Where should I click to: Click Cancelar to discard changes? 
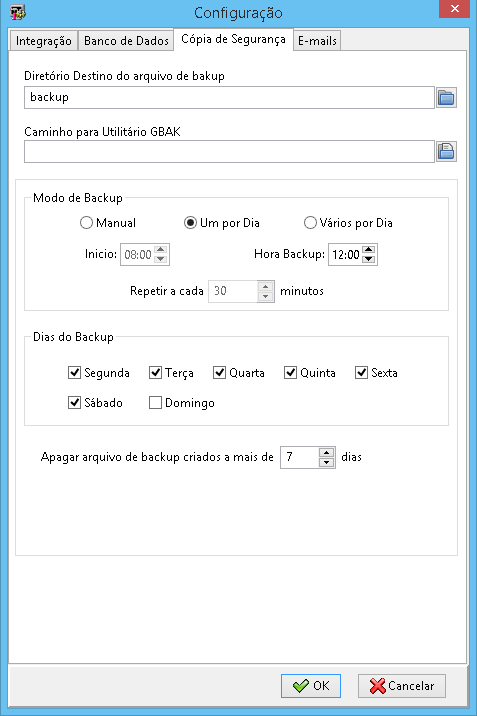(402, 685)
